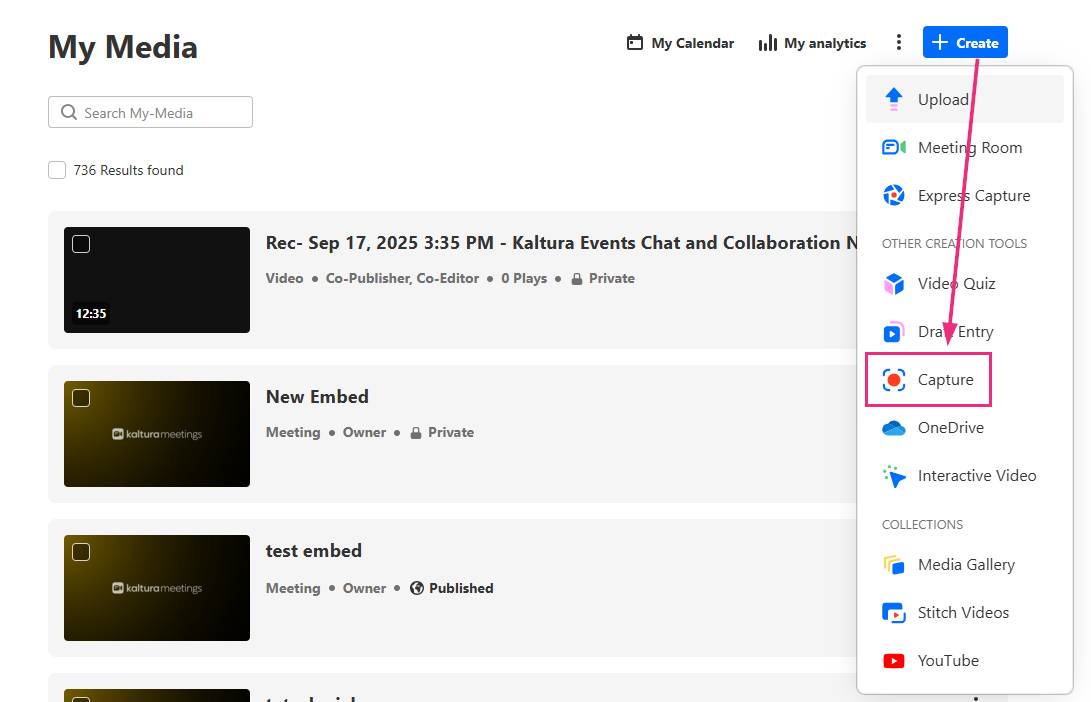Open My analytics link
Viewport: 1091px width, 702px height.
coord(812,43)
